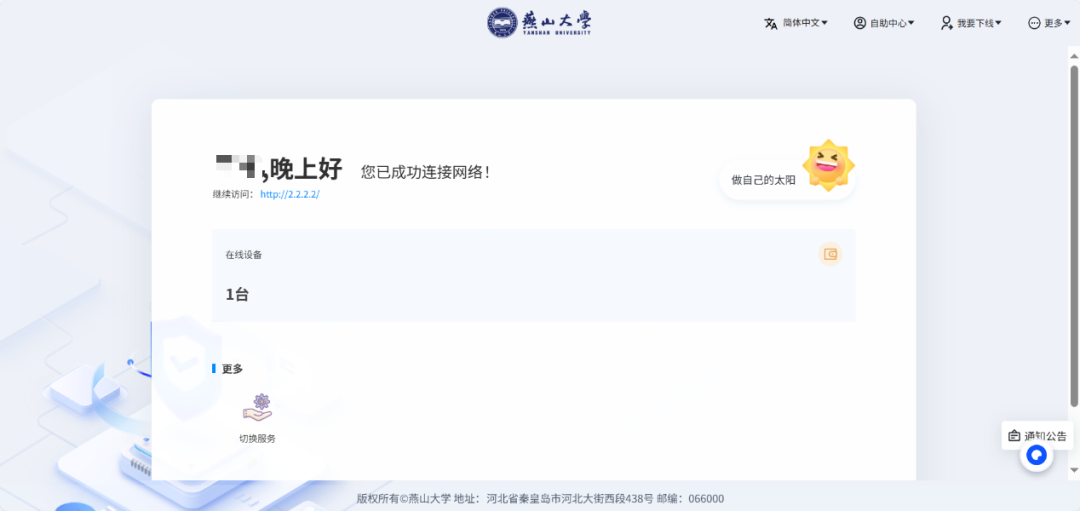The width and height of the screenshot is (1080, 511).
Task: Click the orange wallet icon in online devices
Action: pyautogui.click(x=830, y=254)
